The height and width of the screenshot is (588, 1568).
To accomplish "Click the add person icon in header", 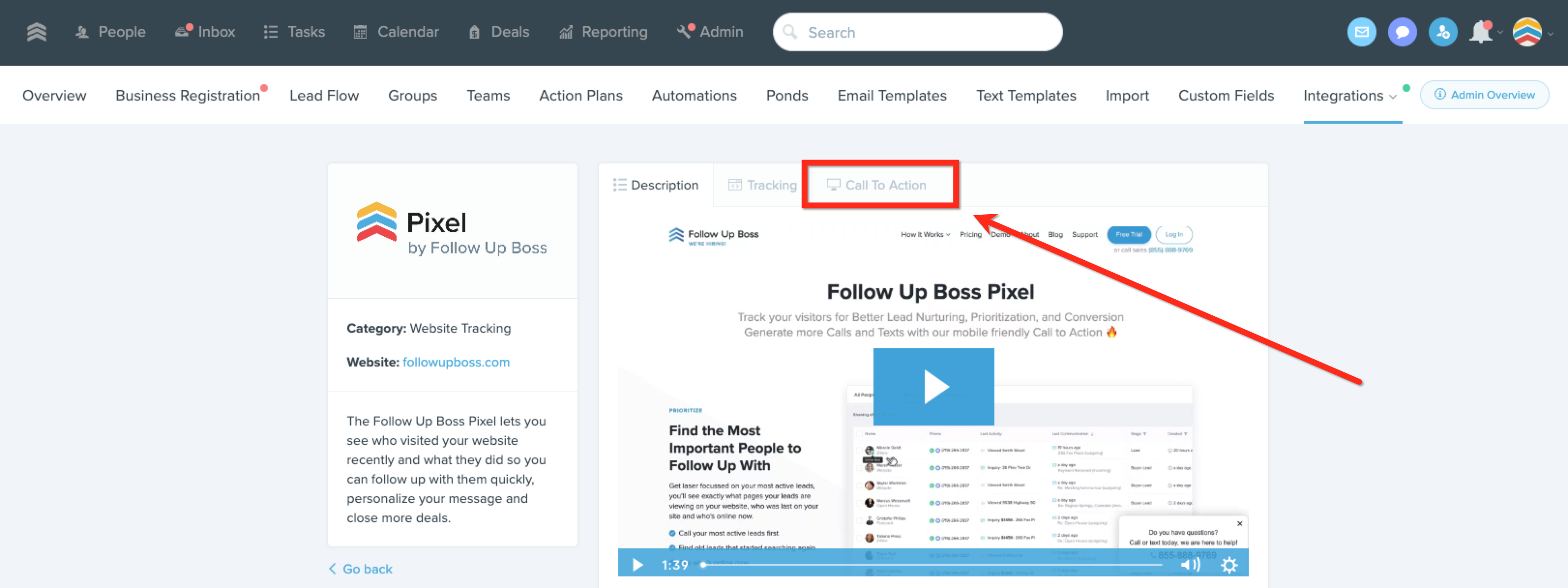I will tap(1443, 32).
